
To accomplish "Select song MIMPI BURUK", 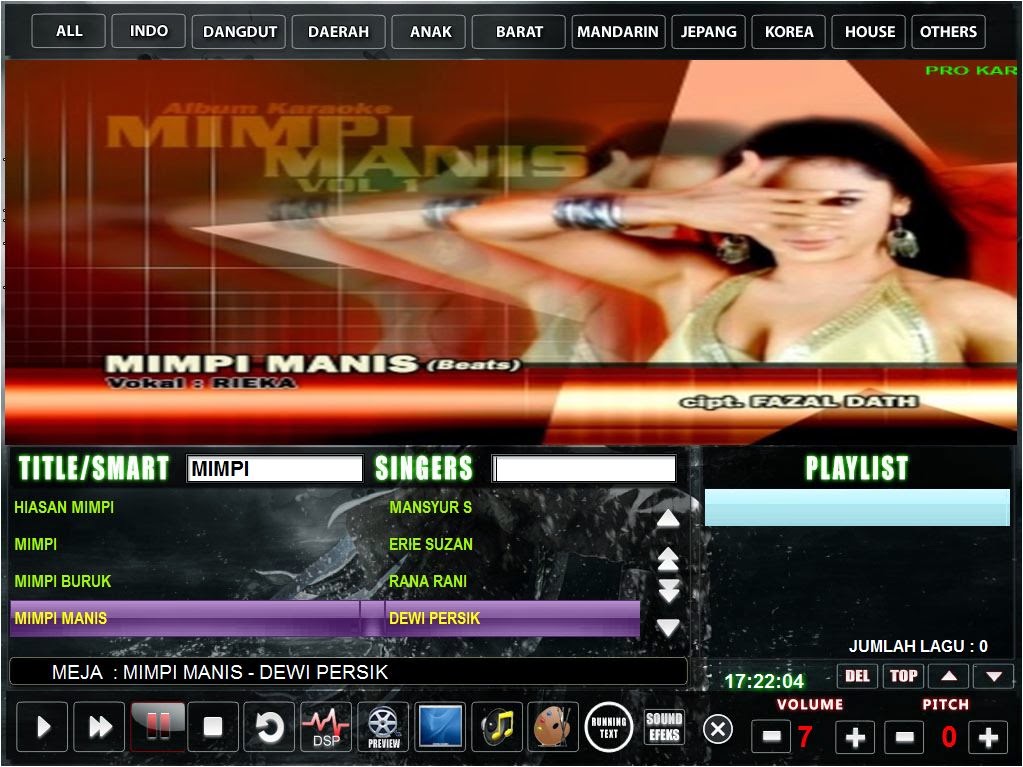I will 63,581.
